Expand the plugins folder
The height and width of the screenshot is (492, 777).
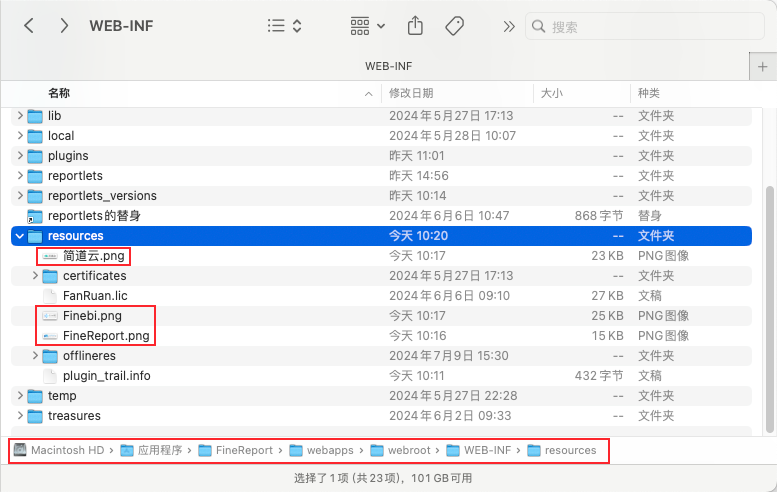pos(20,156)
